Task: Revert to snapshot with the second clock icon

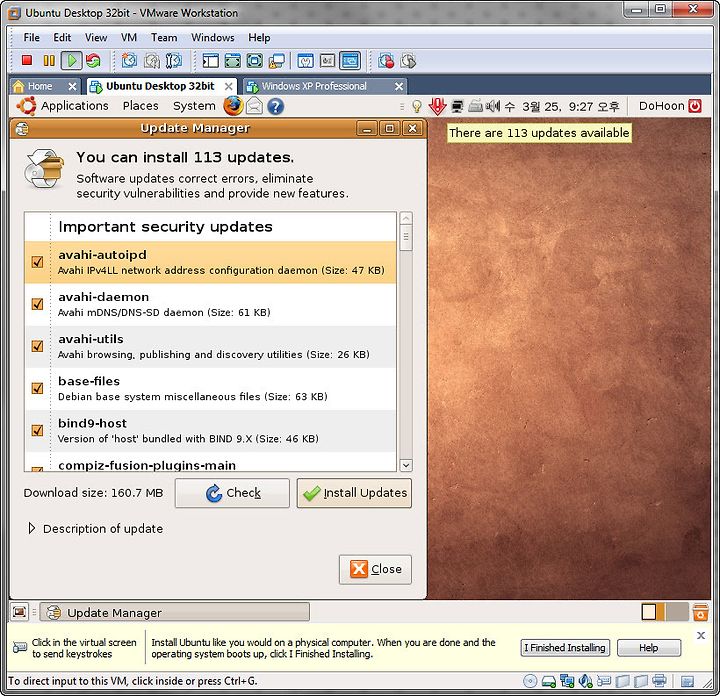Action: tap(152, 60)
